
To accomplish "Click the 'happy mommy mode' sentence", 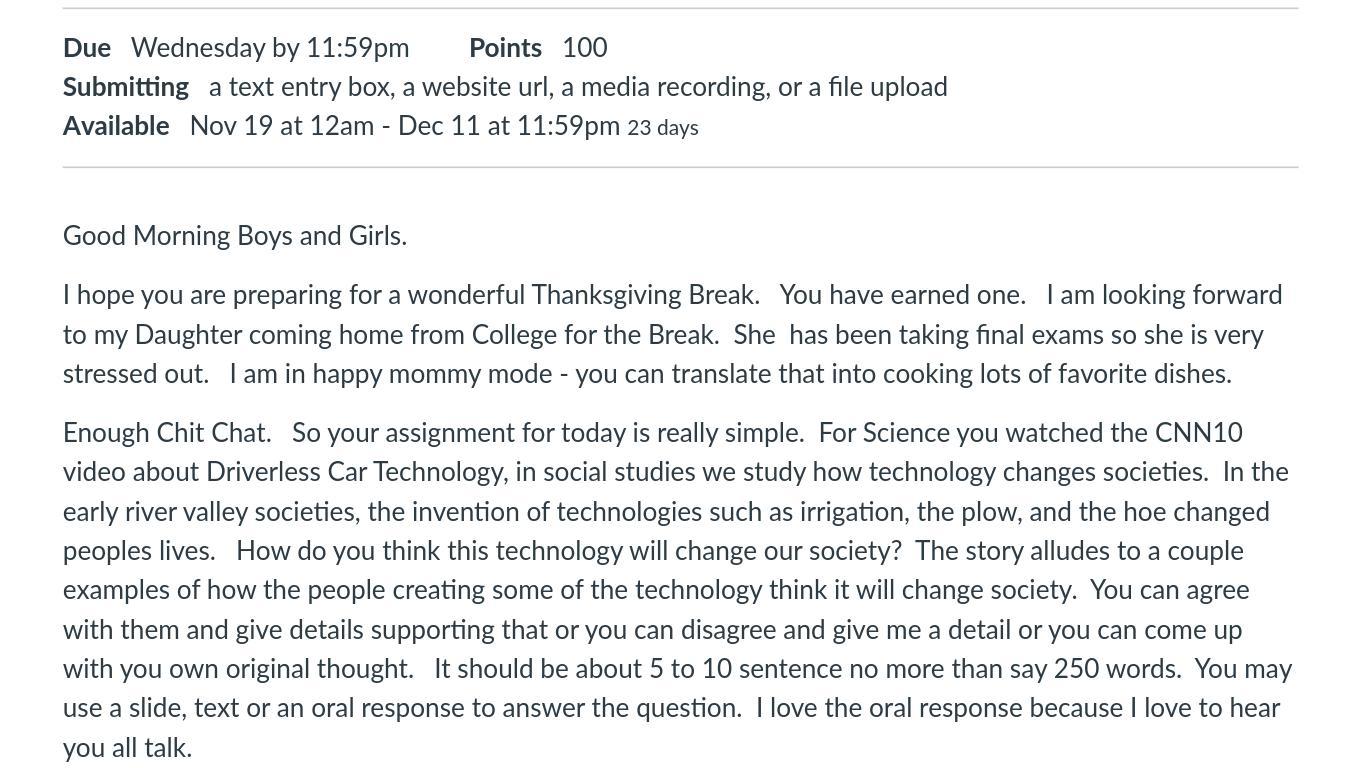I will [730, 374].
